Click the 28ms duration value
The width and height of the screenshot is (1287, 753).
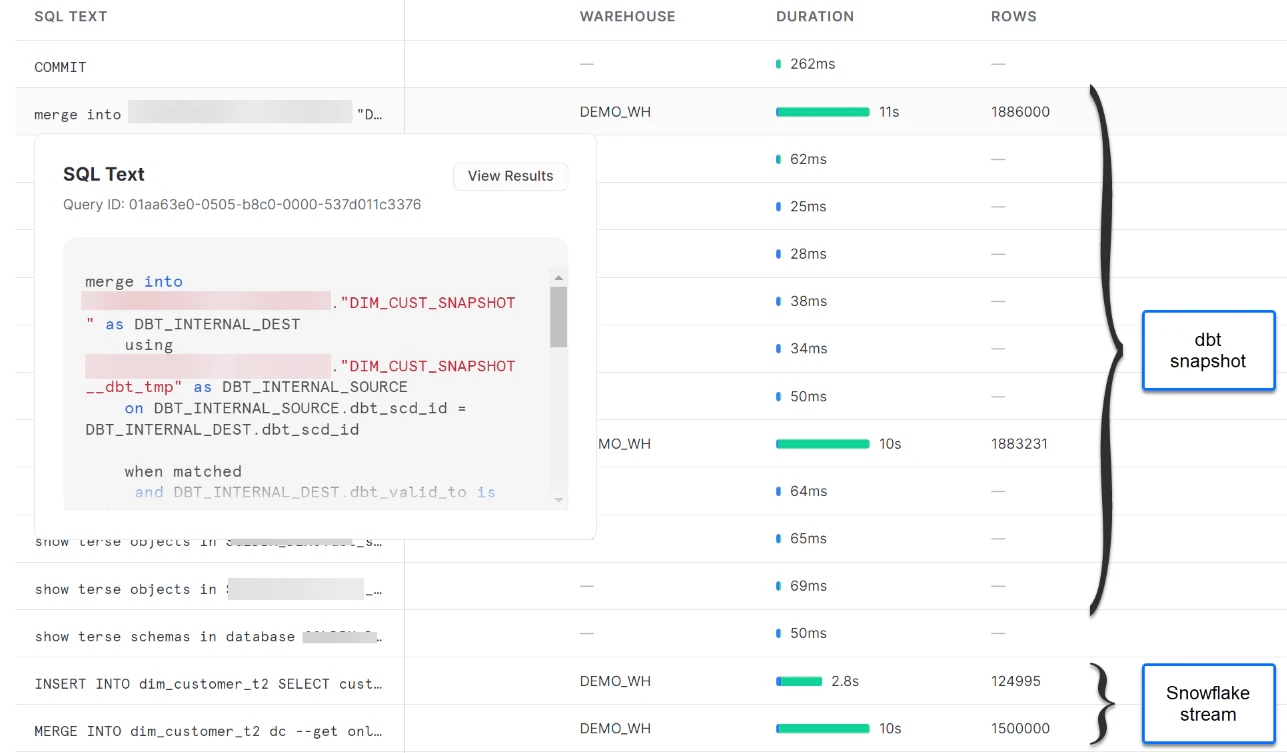click(808, 254)
